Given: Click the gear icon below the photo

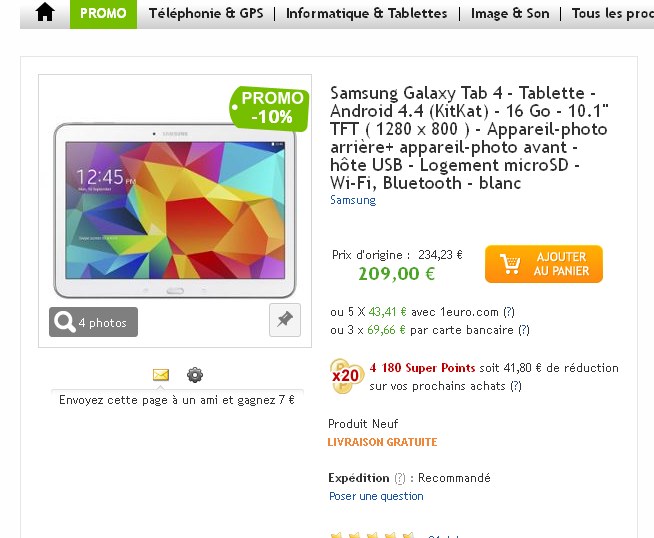Looking at the screenshot, I should pyautogui.click(x=195, y=375).
